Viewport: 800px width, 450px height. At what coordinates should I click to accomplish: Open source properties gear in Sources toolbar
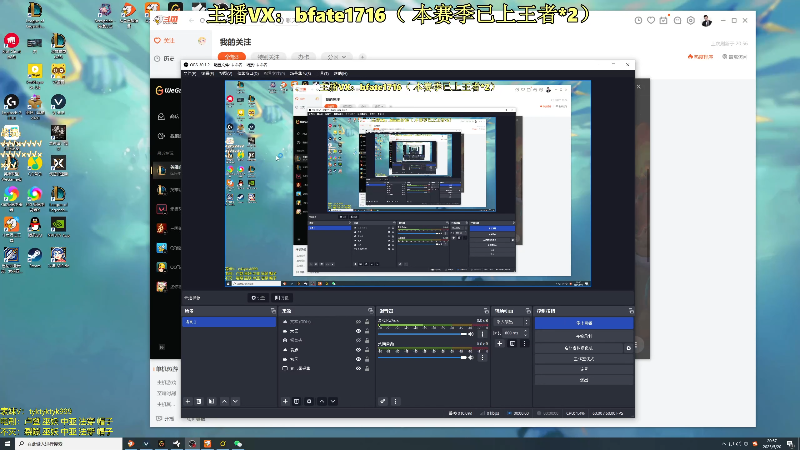309,402
